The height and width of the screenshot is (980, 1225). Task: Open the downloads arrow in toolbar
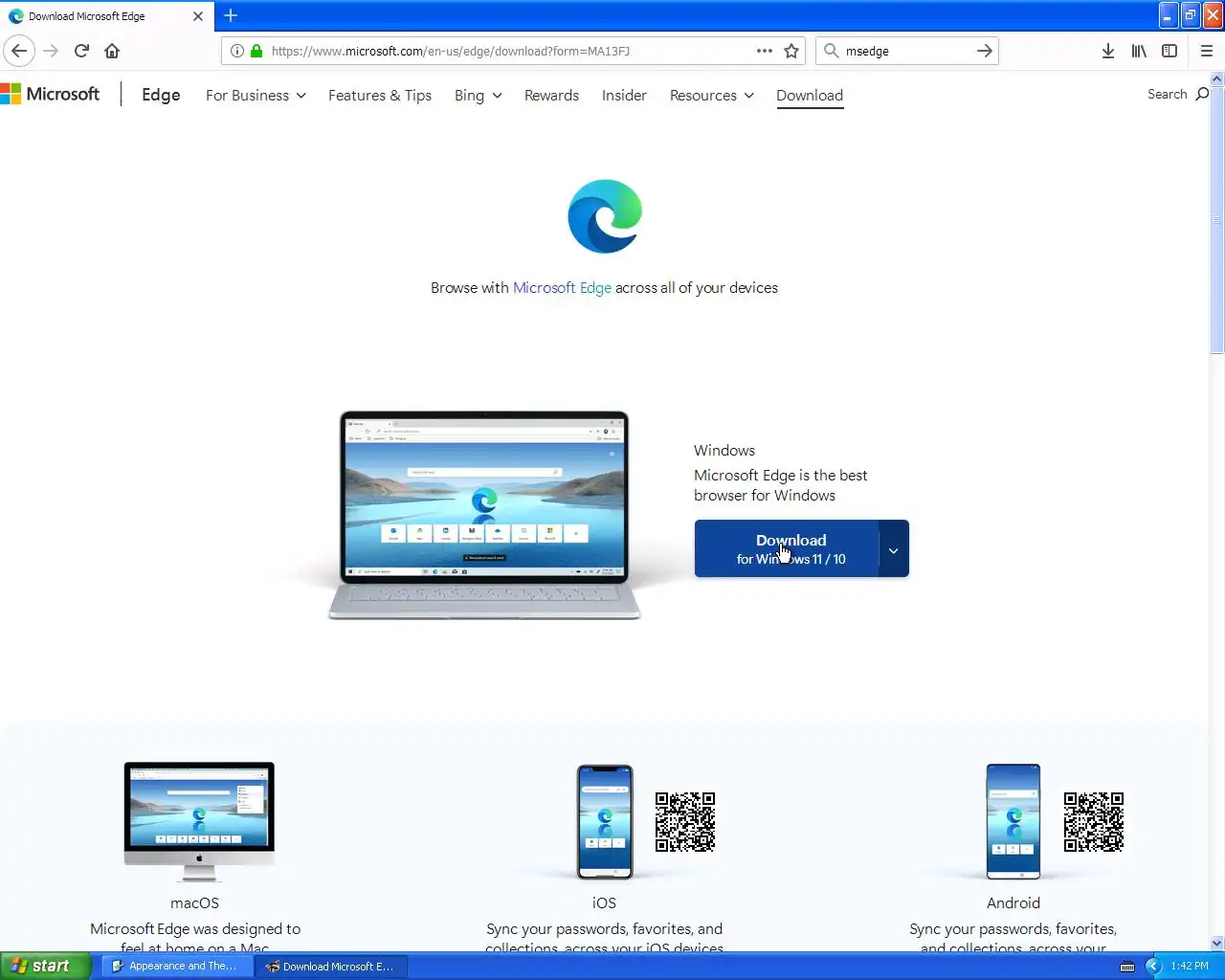(x=1107, y=51)
